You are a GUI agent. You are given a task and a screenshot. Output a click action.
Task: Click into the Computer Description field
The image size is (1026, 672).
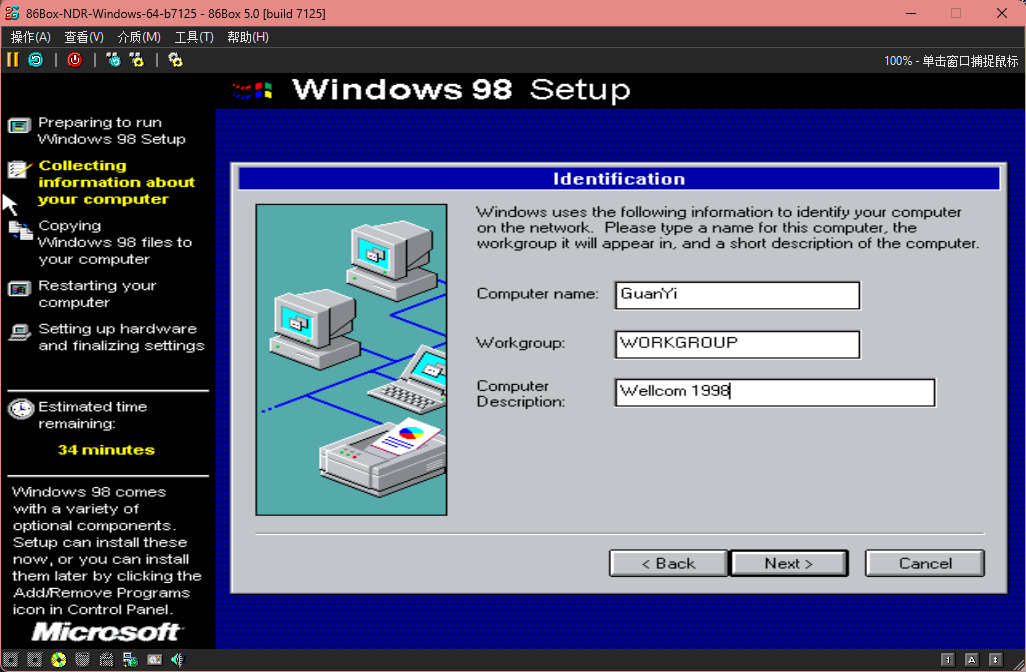pos(775,393)
